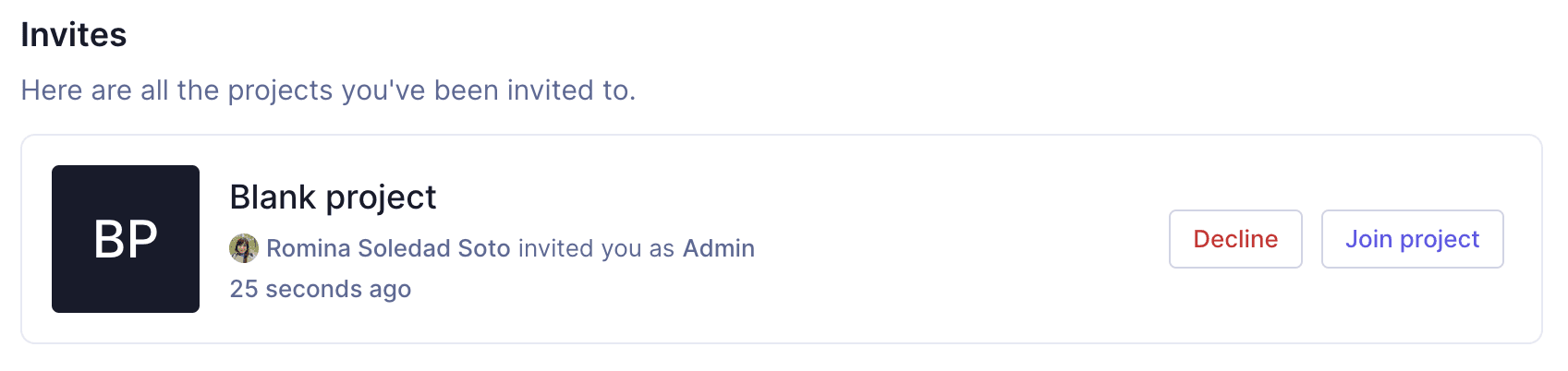Click the inviter's small round avatar
This screenshot has width=1568, height=371.
244,248
